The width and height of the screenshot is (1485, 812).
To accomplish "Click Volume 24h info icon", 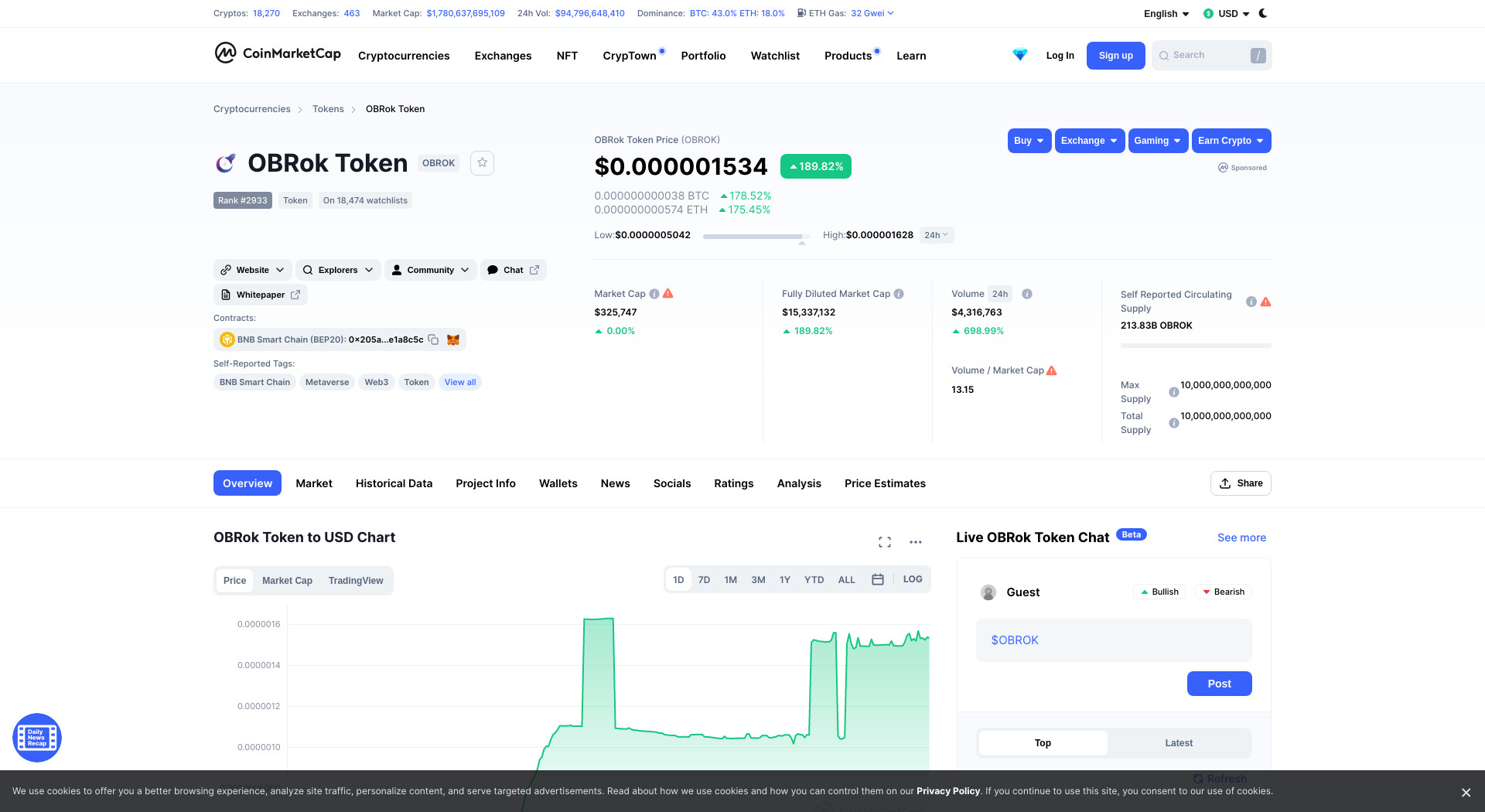I will point(1027,294).
